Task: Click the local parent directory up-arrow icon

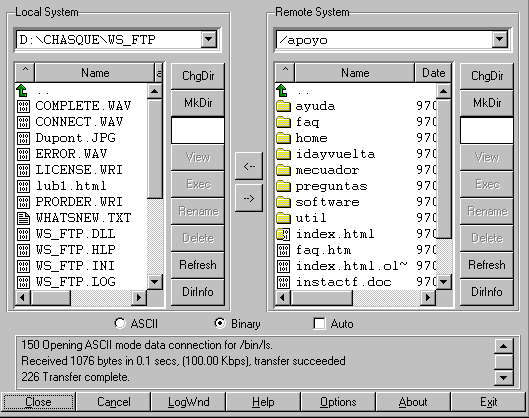Action: point(22,90)
